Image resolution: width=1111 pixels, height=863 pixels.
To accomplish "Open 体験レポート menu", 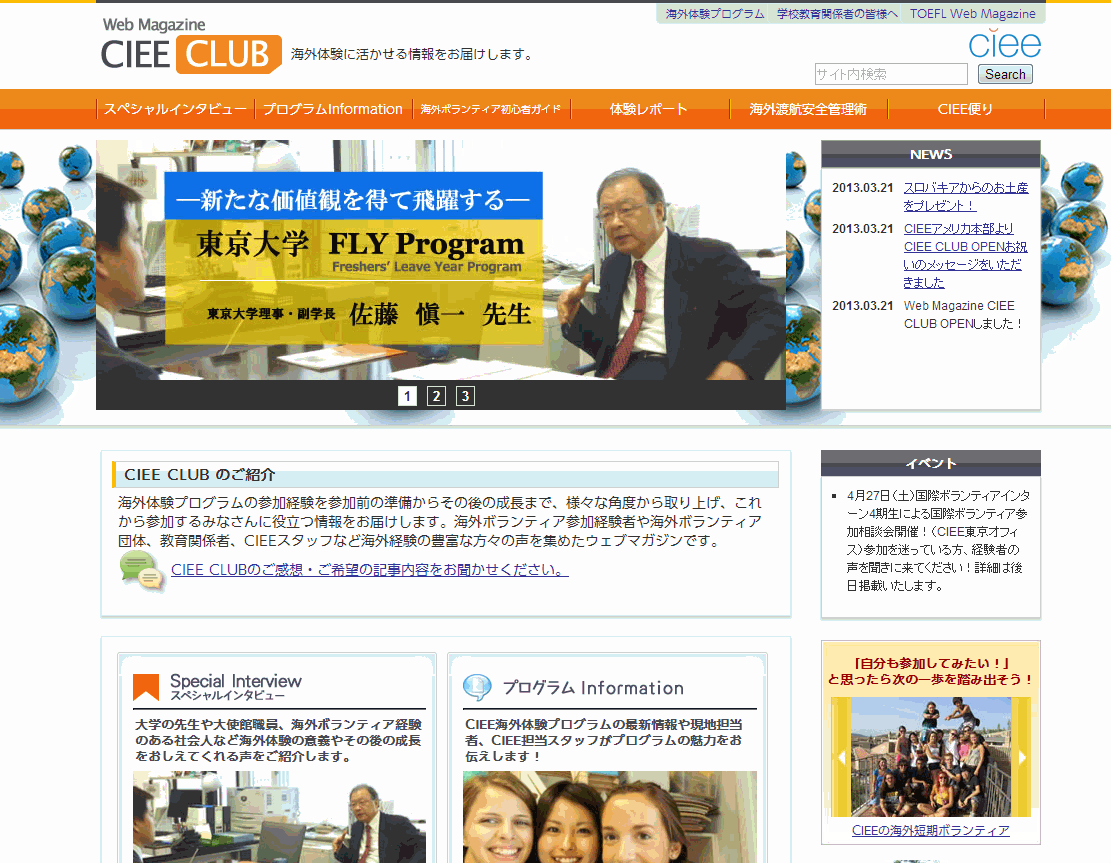I will [x=649, y=109].
